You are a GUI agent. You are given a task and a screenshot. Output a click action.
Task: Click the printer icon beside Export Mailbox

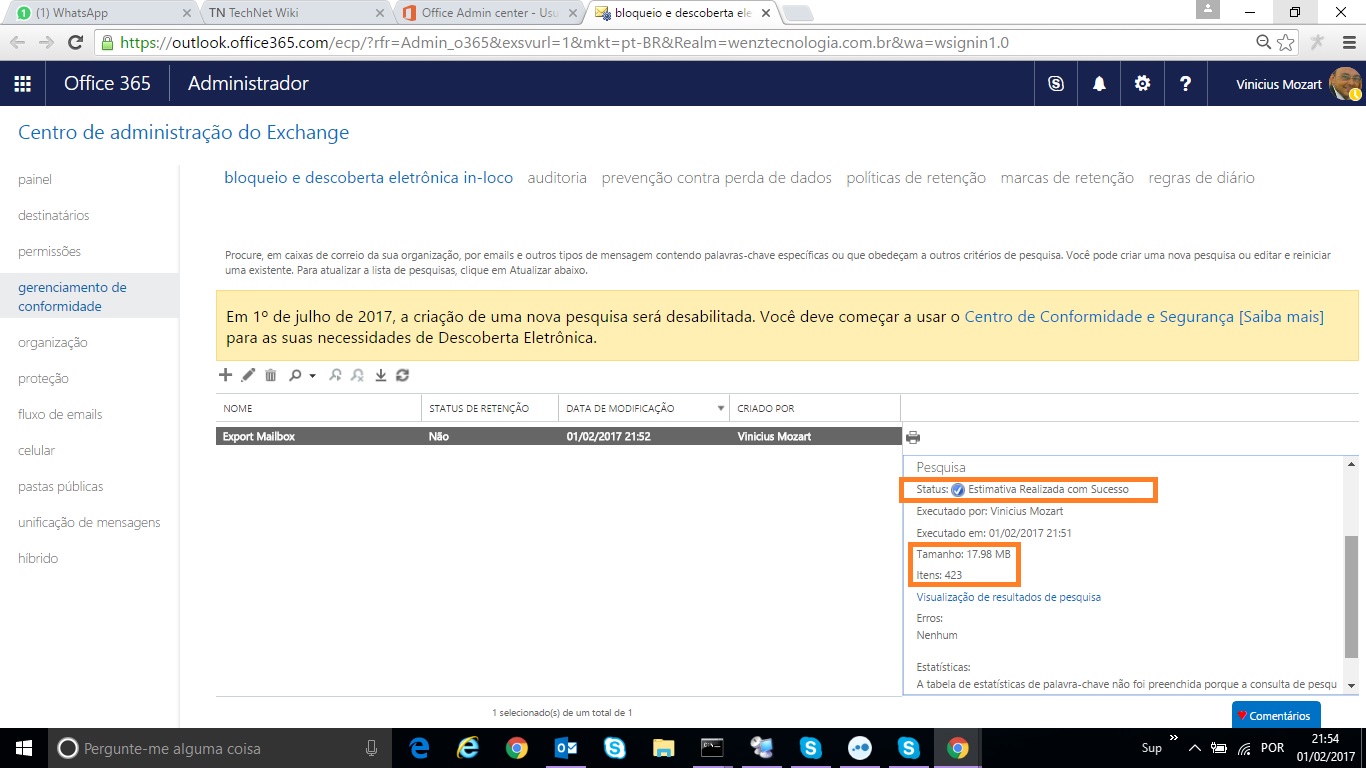click(912, 437)
